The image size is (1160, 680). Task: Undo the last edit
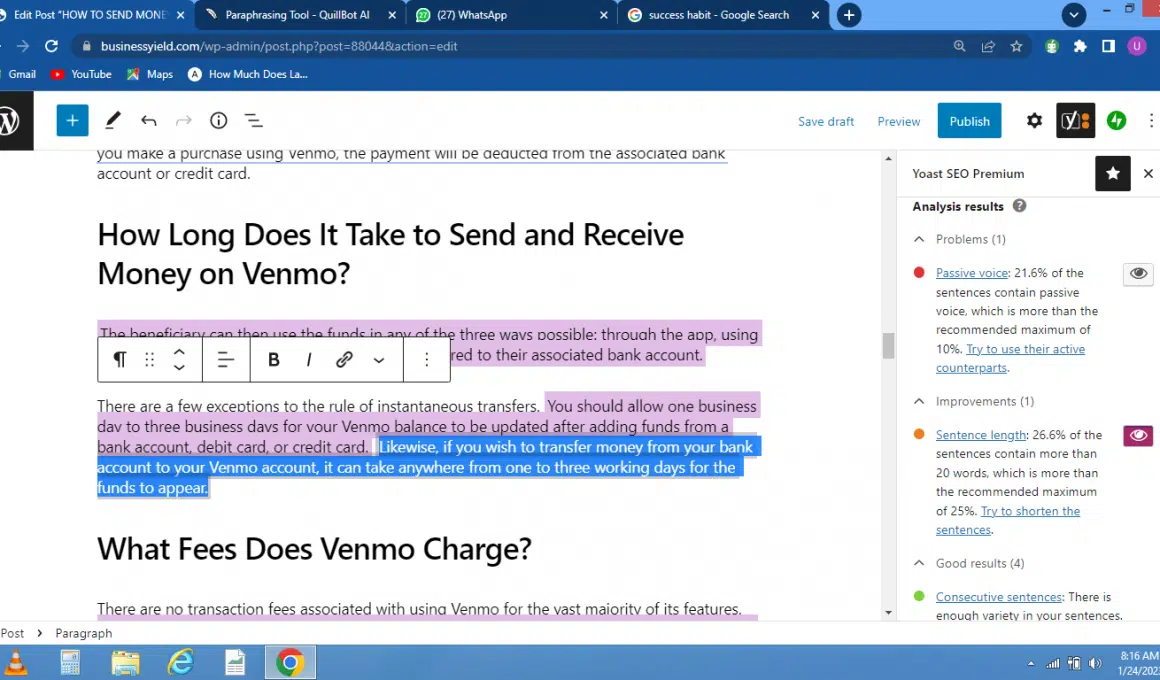point(149,121)
